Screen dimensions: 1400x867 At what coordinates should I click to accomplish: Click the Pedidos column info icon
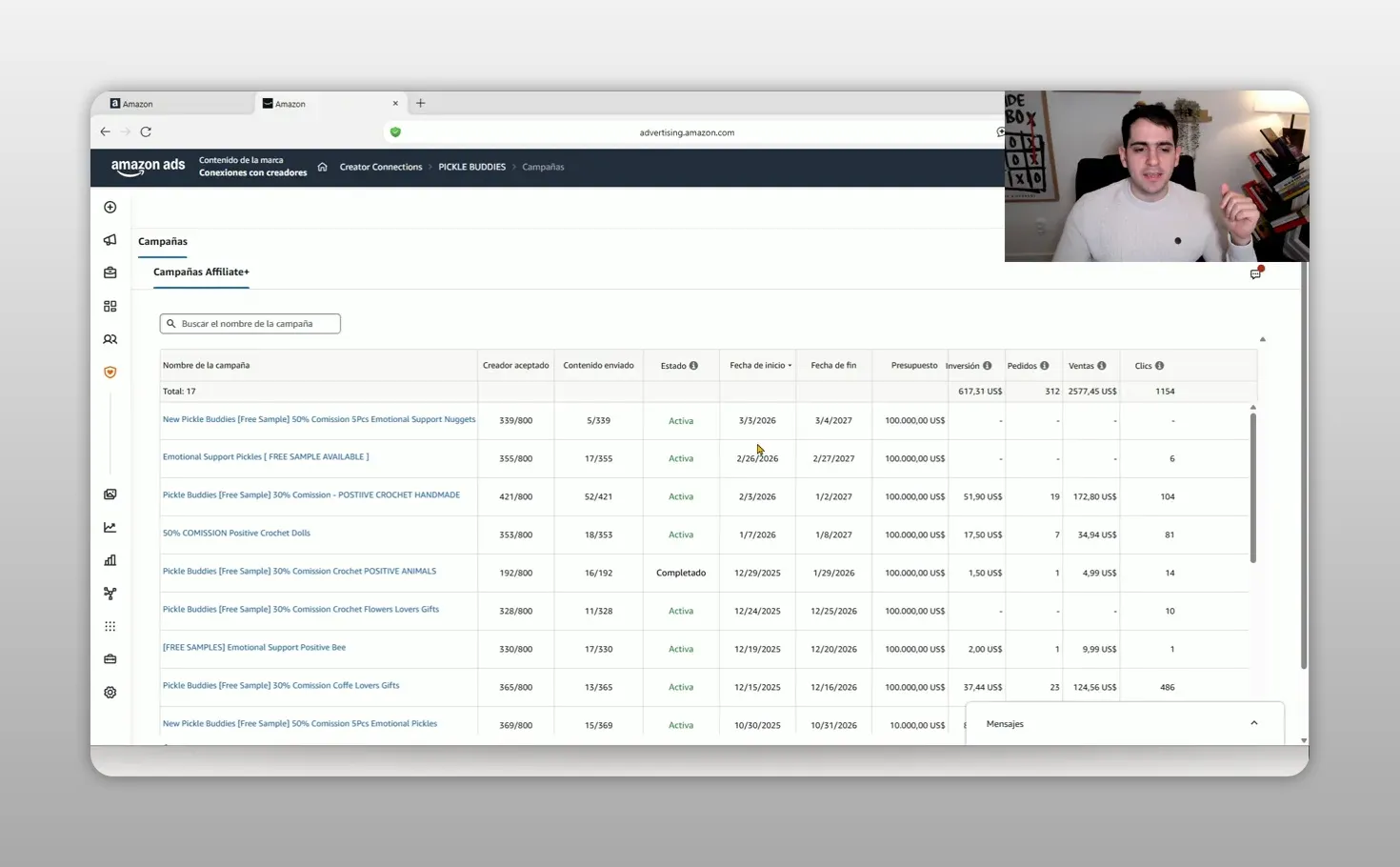click(x=1045, y=366)
